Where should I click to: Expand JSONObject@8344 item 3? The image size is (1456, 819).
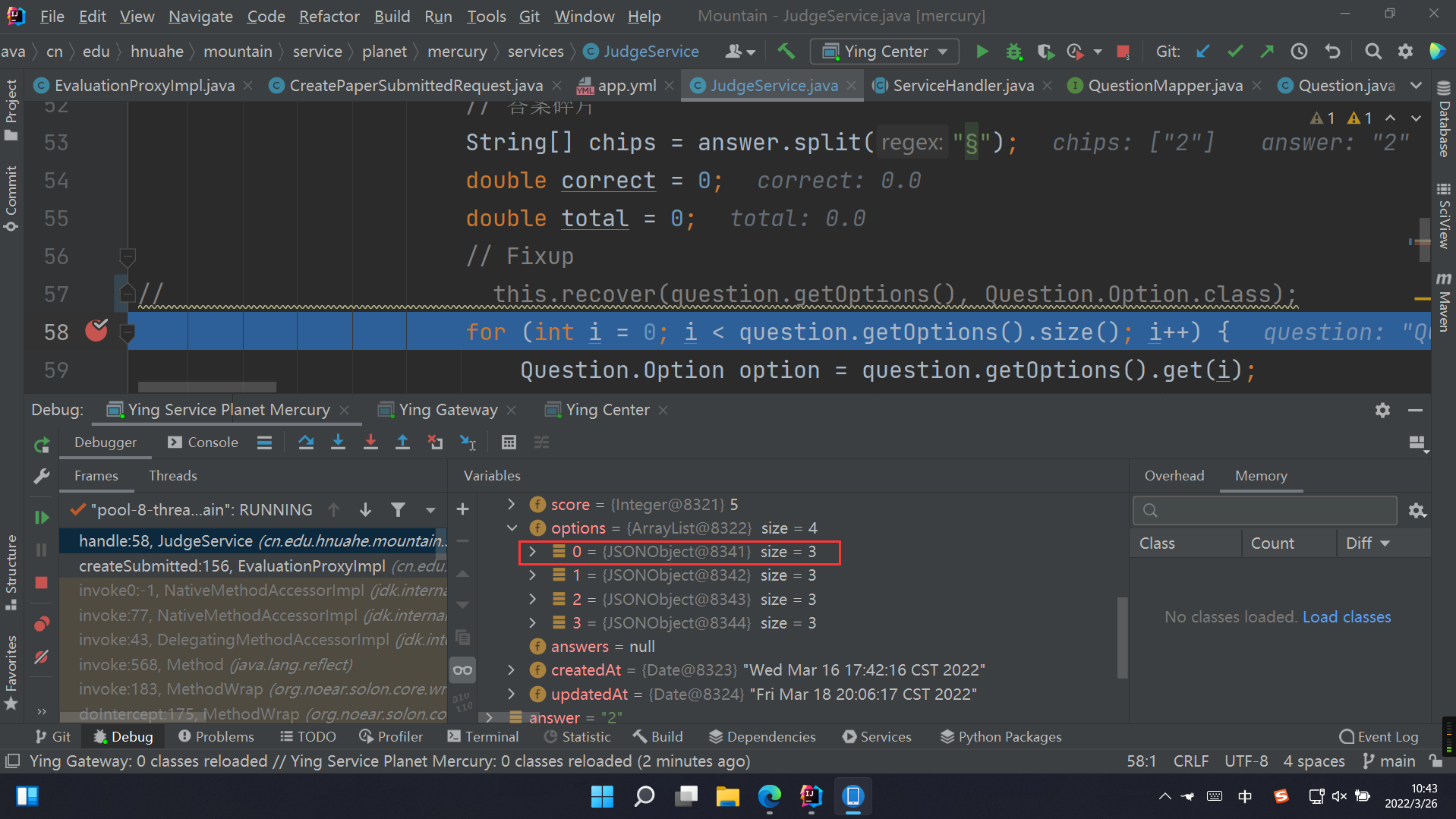click(533, 622)
